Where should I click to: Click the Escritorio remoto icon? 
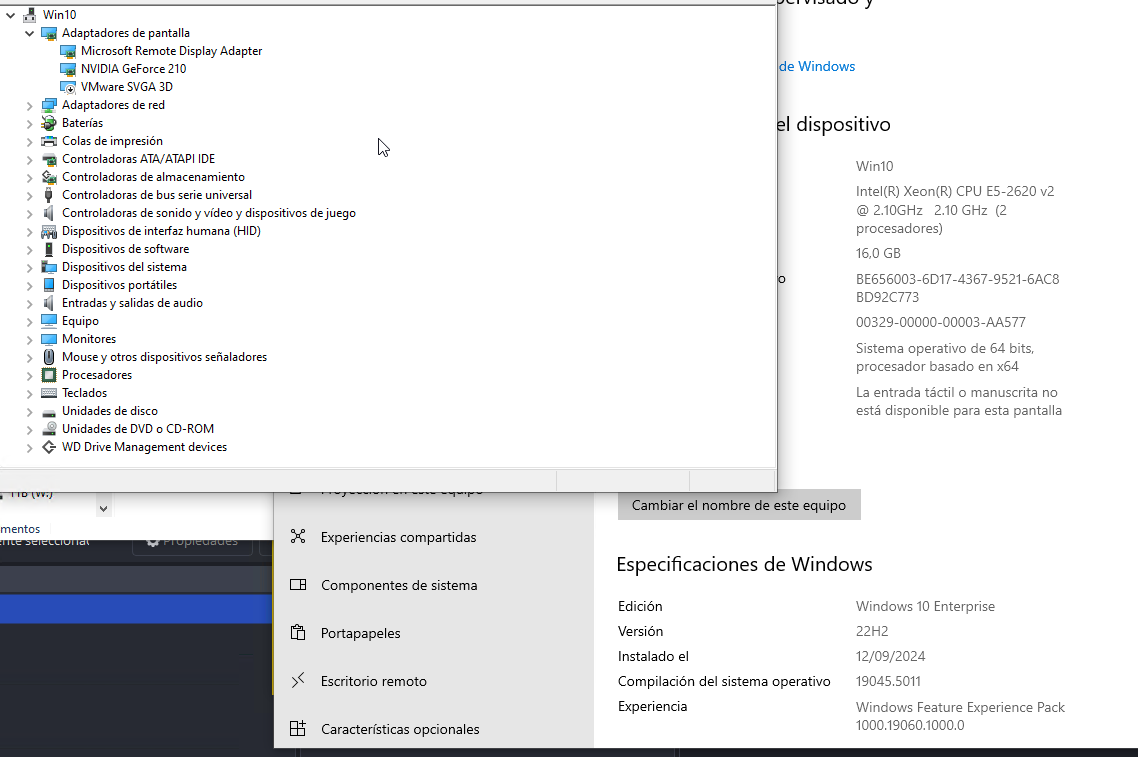click(298, 681)
